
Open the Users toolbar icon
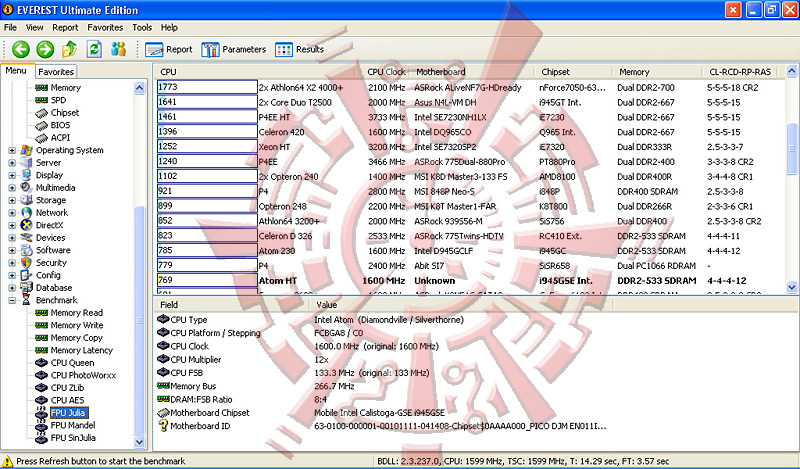point(118,50)
